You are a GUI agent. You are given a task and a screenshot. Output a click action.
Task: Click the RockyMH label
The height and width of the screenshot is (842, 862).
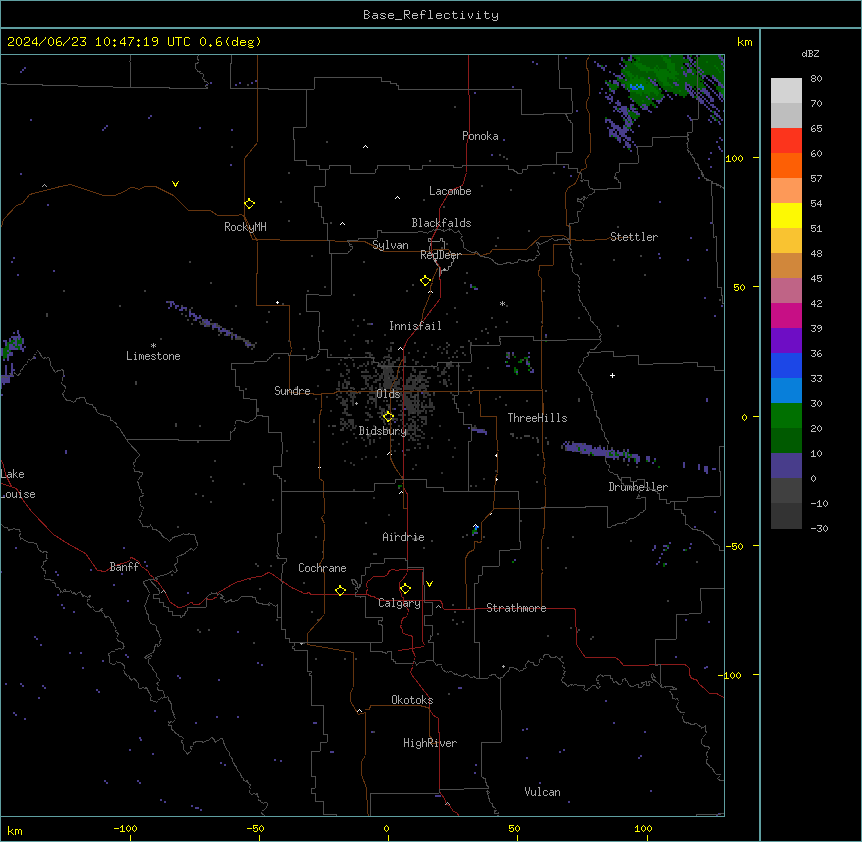pos(245,227)
